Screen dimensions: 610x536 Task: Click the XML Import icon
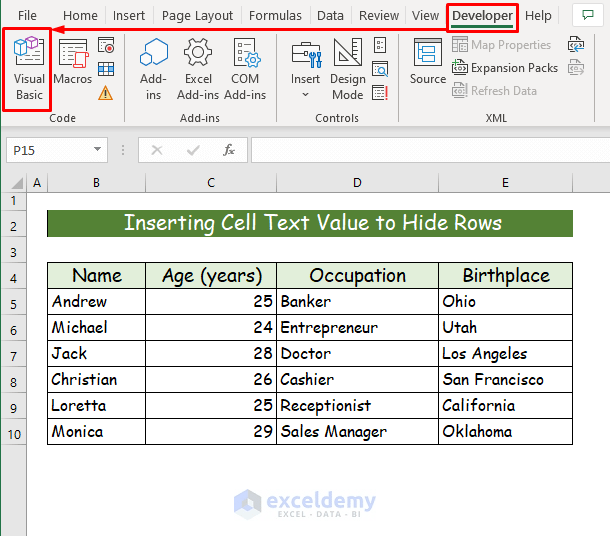[576, 44]
